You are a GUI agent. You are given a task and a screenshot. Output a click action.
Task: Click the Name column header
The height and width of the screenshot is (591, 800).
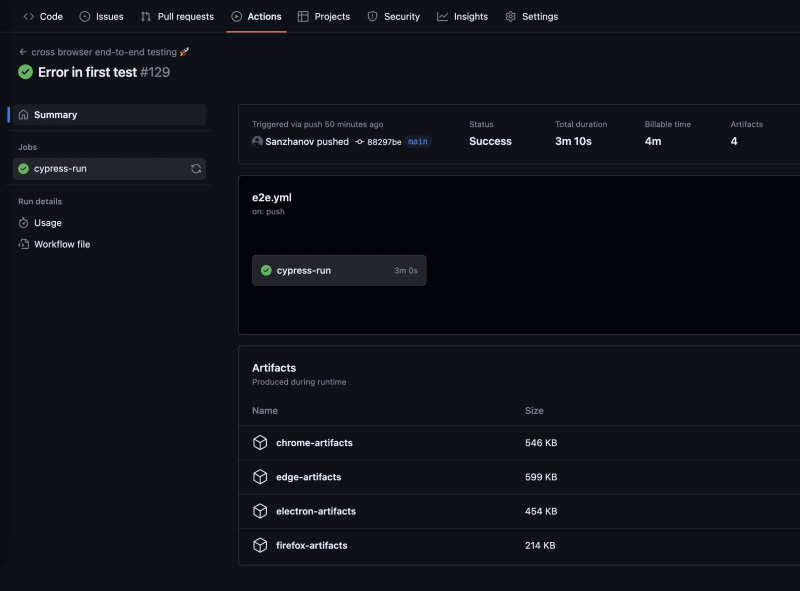click(265, 410)
